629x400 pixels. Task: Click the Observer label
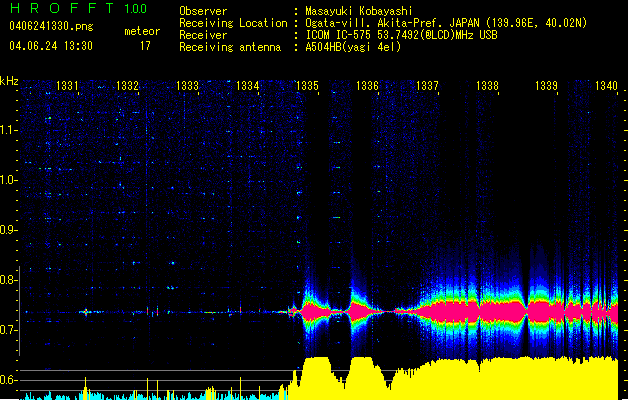203,11
